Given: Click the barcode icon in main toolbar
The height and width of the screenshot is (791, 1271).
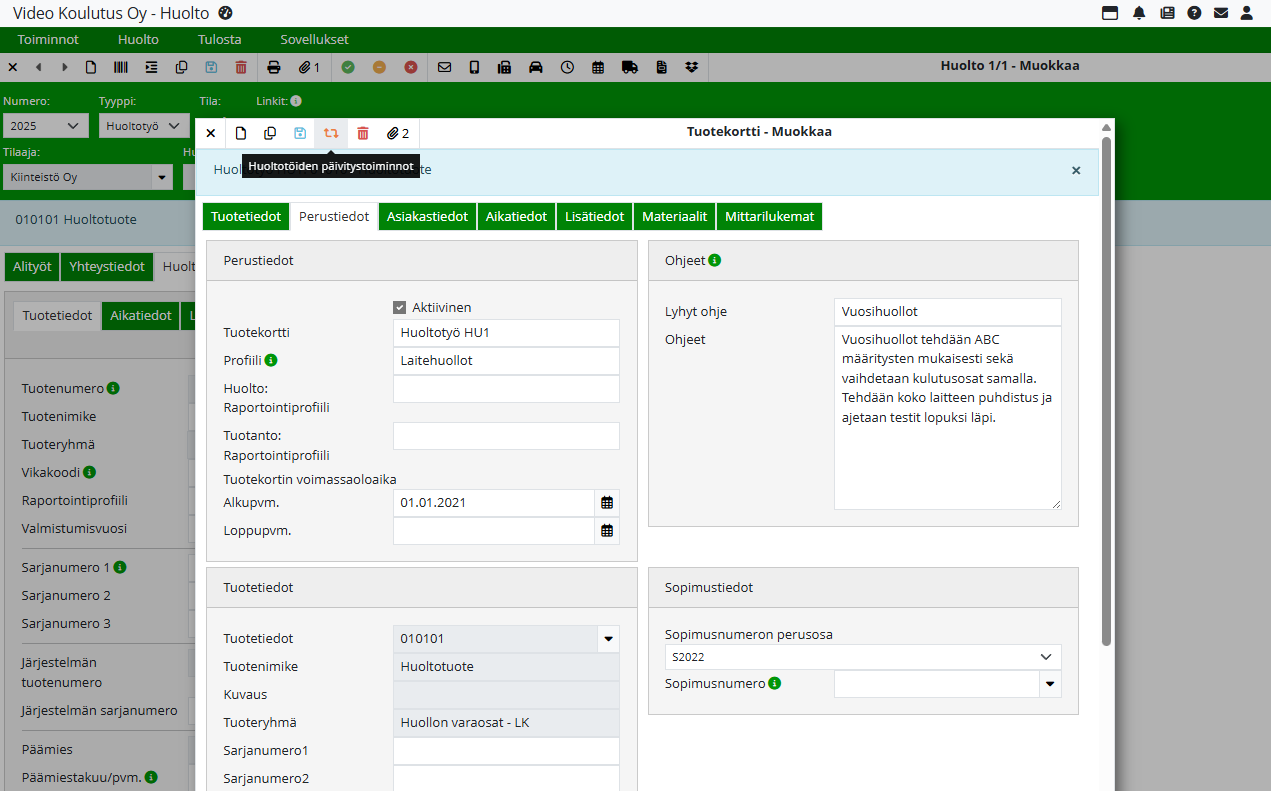Looking at the screenshot, I should [x=121, y=68].
